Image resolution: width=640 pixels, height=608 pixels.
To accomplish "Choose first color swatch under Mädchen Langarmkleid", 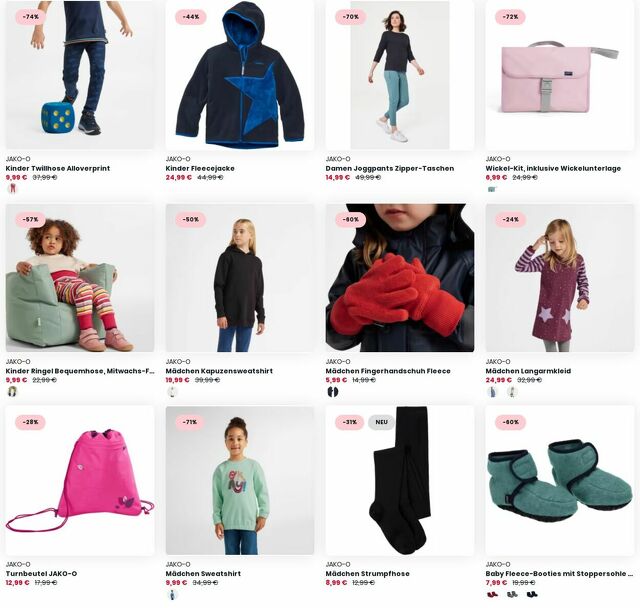I will pos(493,391).
